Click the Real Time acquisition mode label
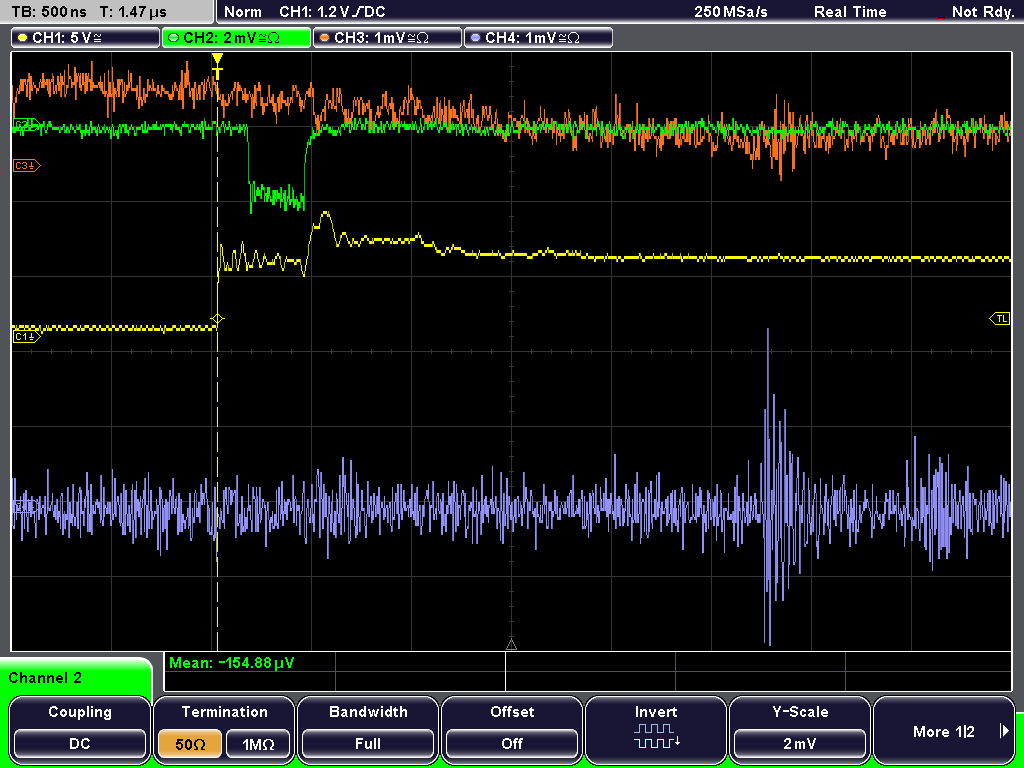Image resolution: width=1024 pixels, height=768 pixels. 850,12
